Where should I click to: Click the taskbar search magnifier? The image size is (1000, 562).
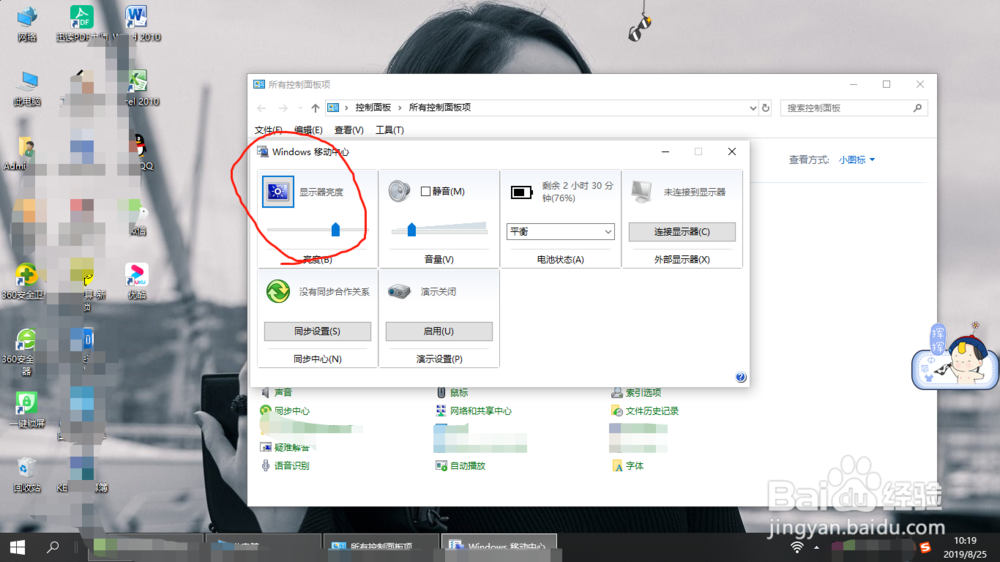[x=53, y=547]
